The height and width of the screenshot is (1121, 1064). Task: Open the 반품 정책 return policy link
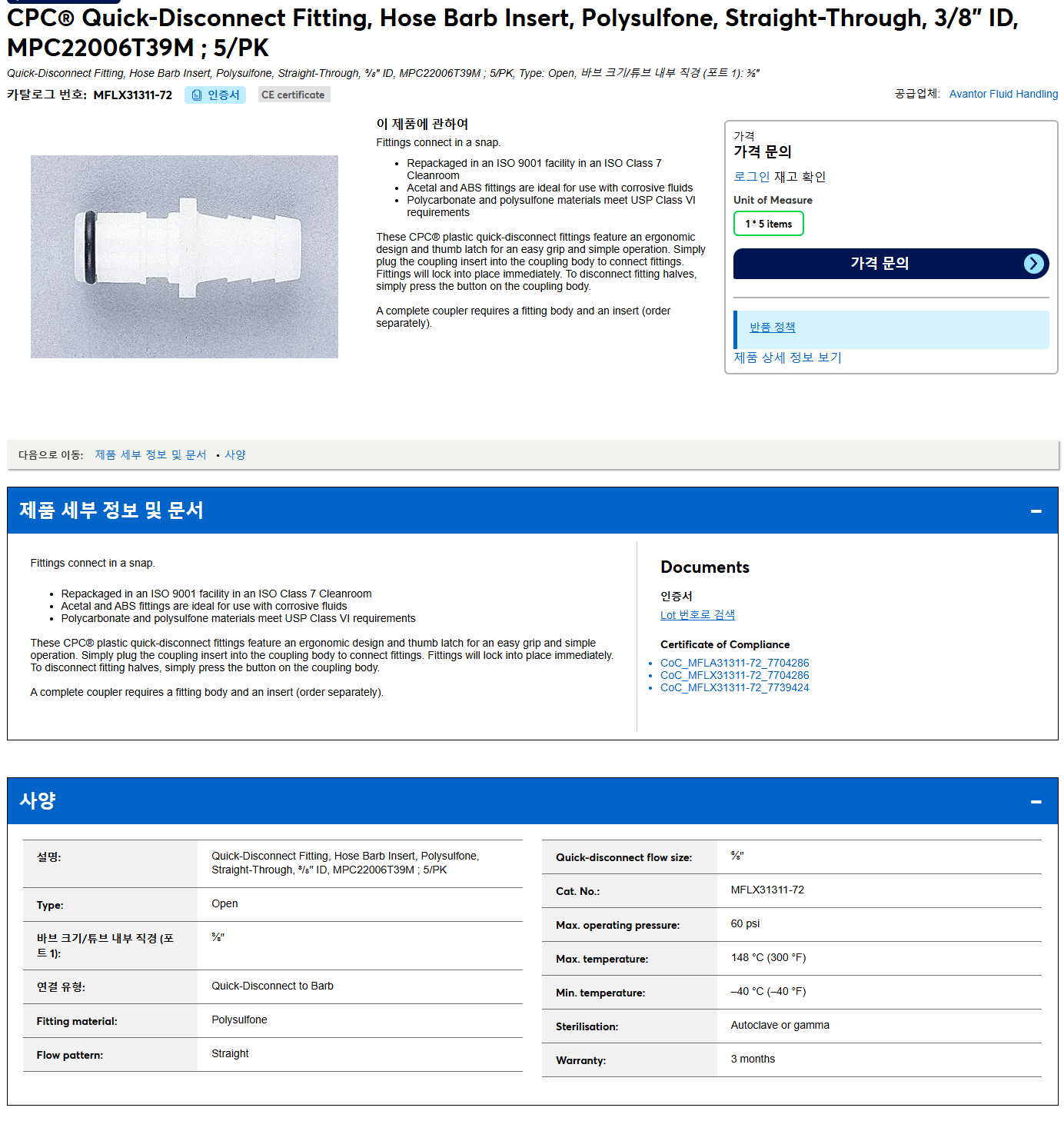[x=772, y=327]
